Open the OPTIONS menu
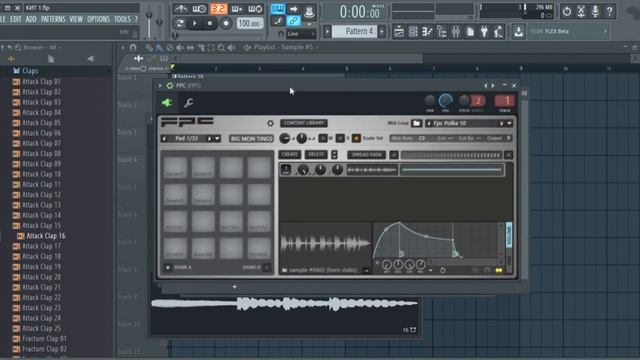This screenshot has width=640, height=360. pyautogui.click(x=98, y=19)
